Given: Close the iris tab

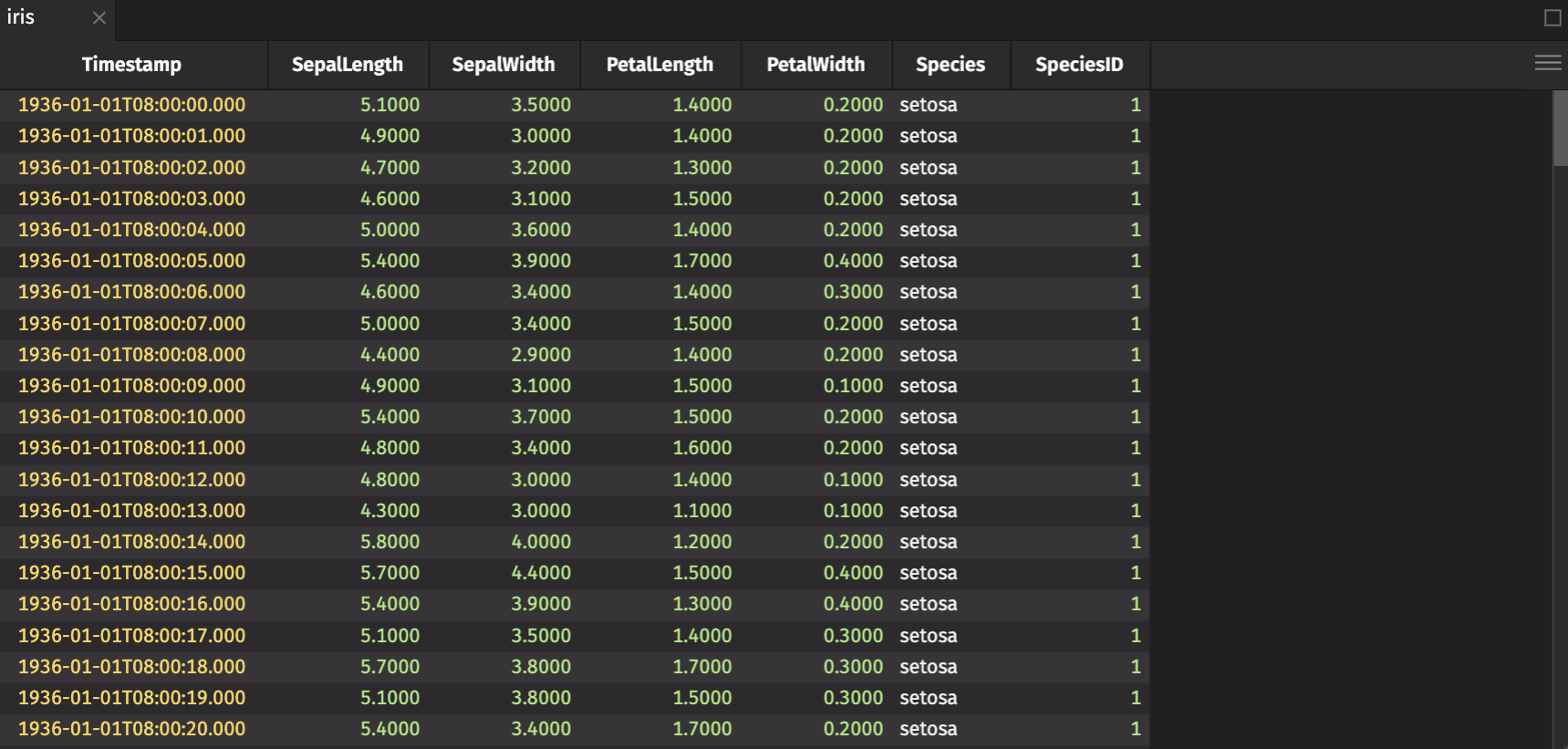Looking at the screenshot, I should click(x=99, y=18).
